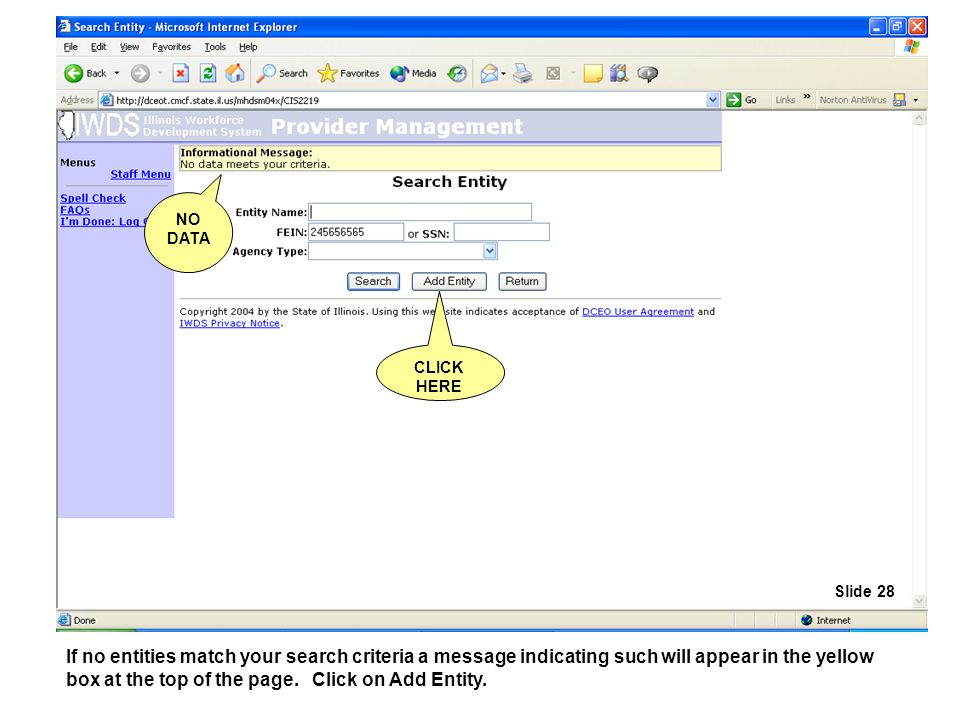Click the Staff Menu link
This screenshot has width=960, height=720.
[x=140, y=174]
